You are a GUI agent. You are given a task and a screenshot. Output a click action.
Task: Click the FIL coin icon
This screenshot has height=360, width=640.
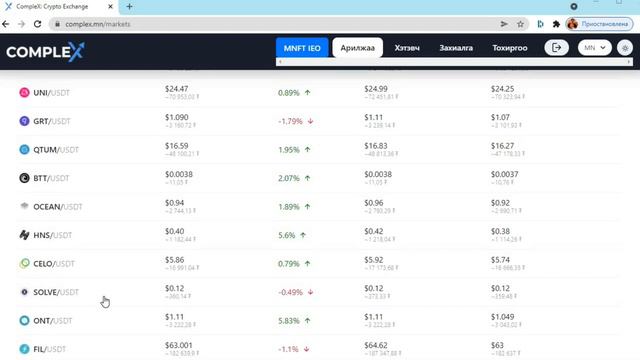(x=24, y=349)
